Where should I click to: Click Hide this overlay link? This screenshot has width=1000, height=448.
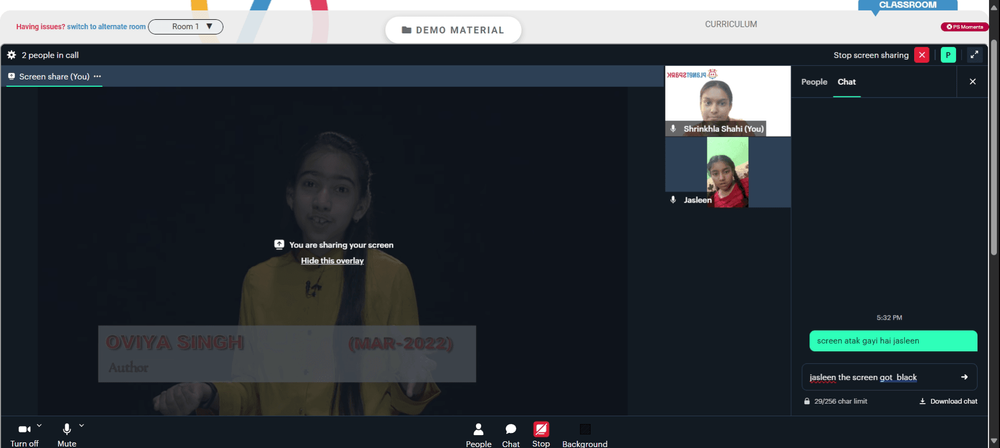tap(332, 260)
